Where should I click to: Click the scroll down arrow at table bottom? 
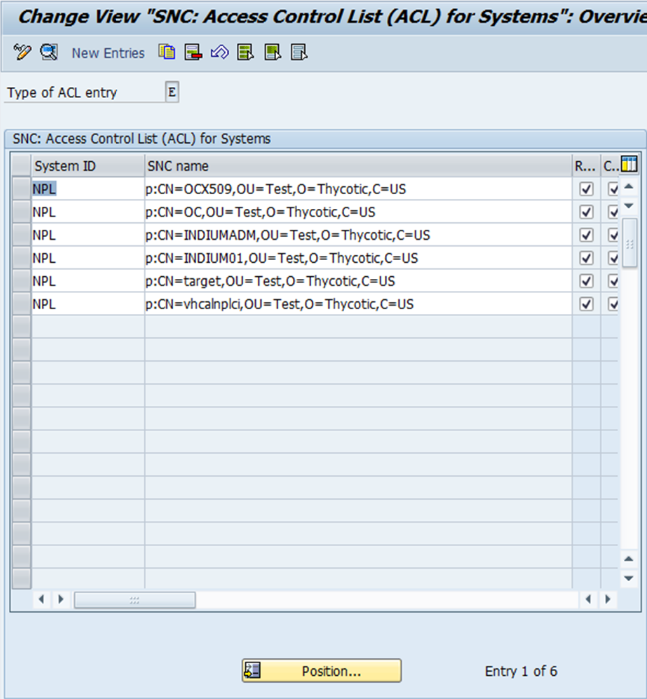(629, 578)
